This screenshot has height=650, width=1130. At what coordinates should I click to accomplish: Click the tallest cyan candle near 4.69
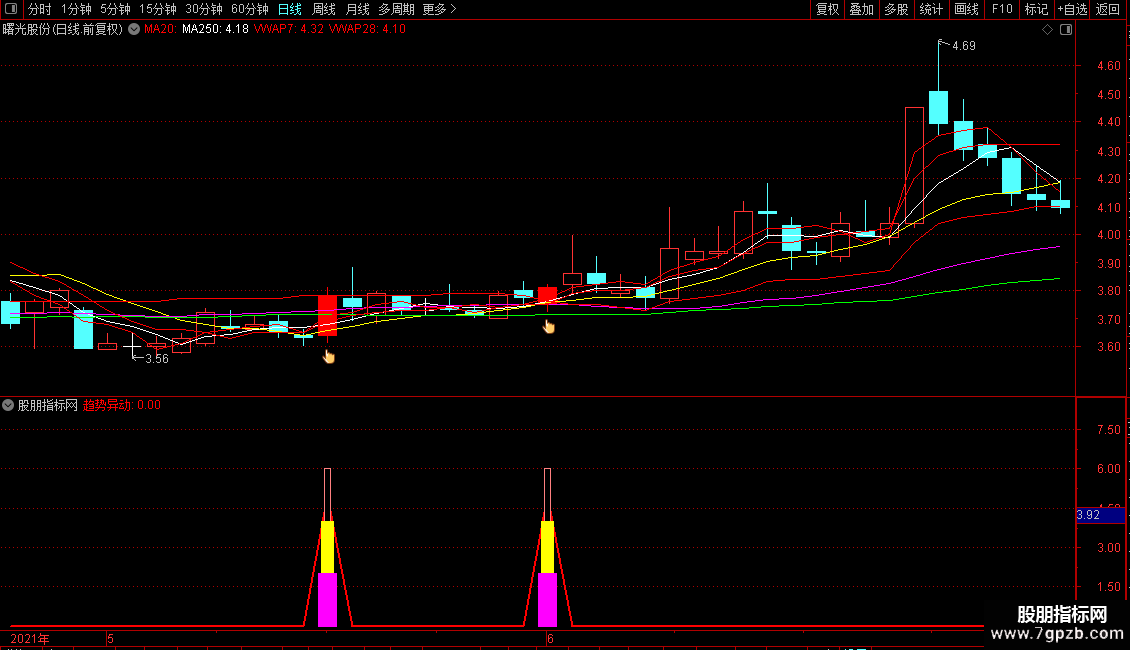pyautogui.click(x=938, y=107)
